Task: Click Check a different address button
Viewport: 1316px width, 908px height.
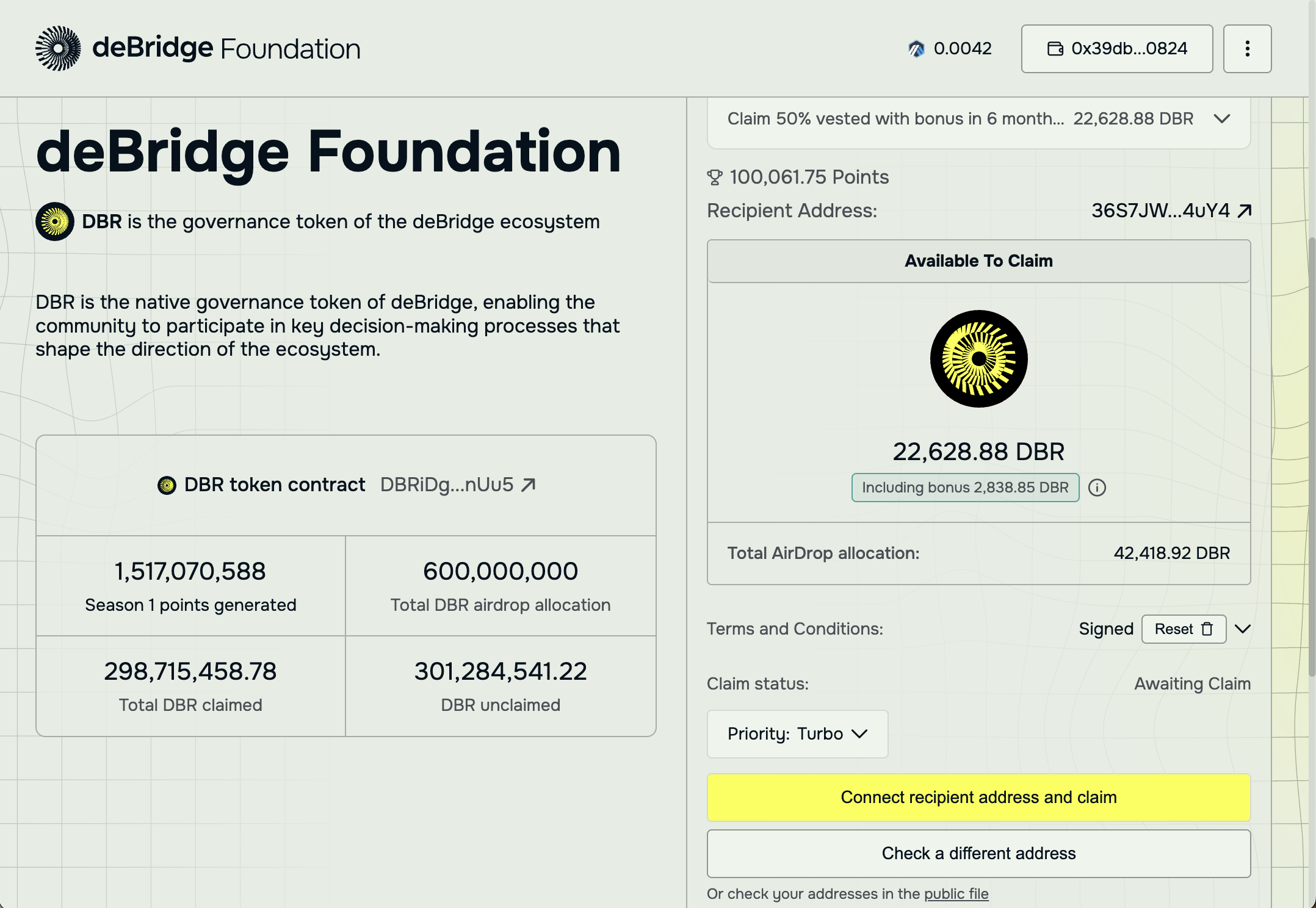Action: click(978, 854)
